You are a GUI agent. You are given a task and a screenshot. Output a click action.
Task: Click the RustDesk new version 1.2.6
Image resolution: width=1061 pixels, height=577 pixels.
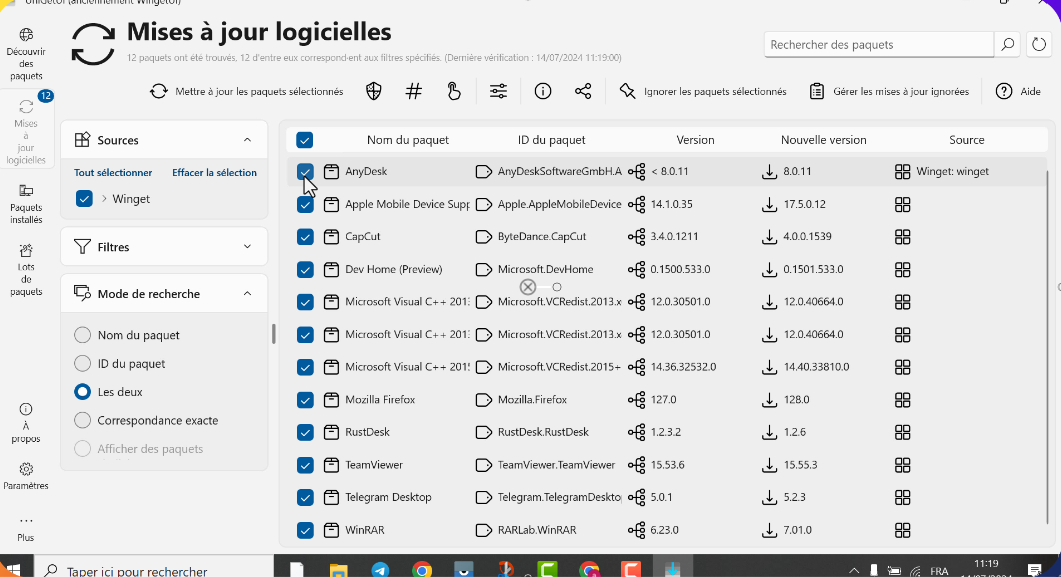point(794,432)
